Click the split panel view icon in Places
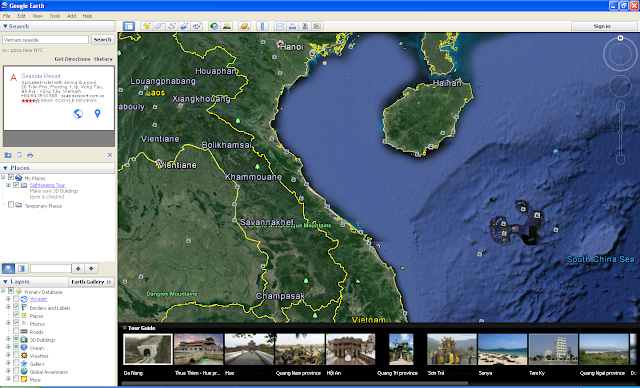Image resolution: width=640 pixels, height=388 pixels. coord(22,268)
